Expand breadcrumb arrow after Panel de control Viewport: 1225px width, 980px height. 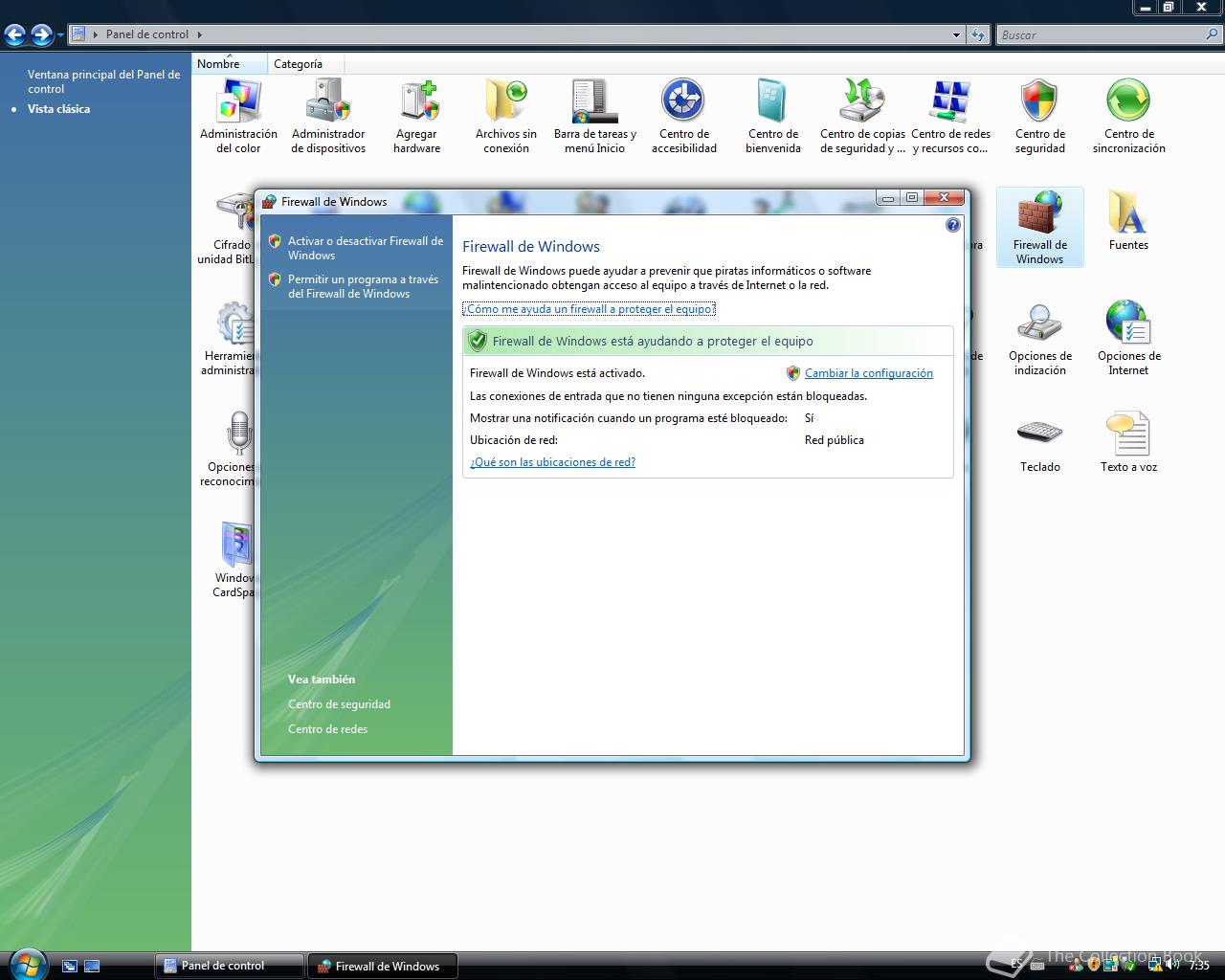click(x=199, y=34)
